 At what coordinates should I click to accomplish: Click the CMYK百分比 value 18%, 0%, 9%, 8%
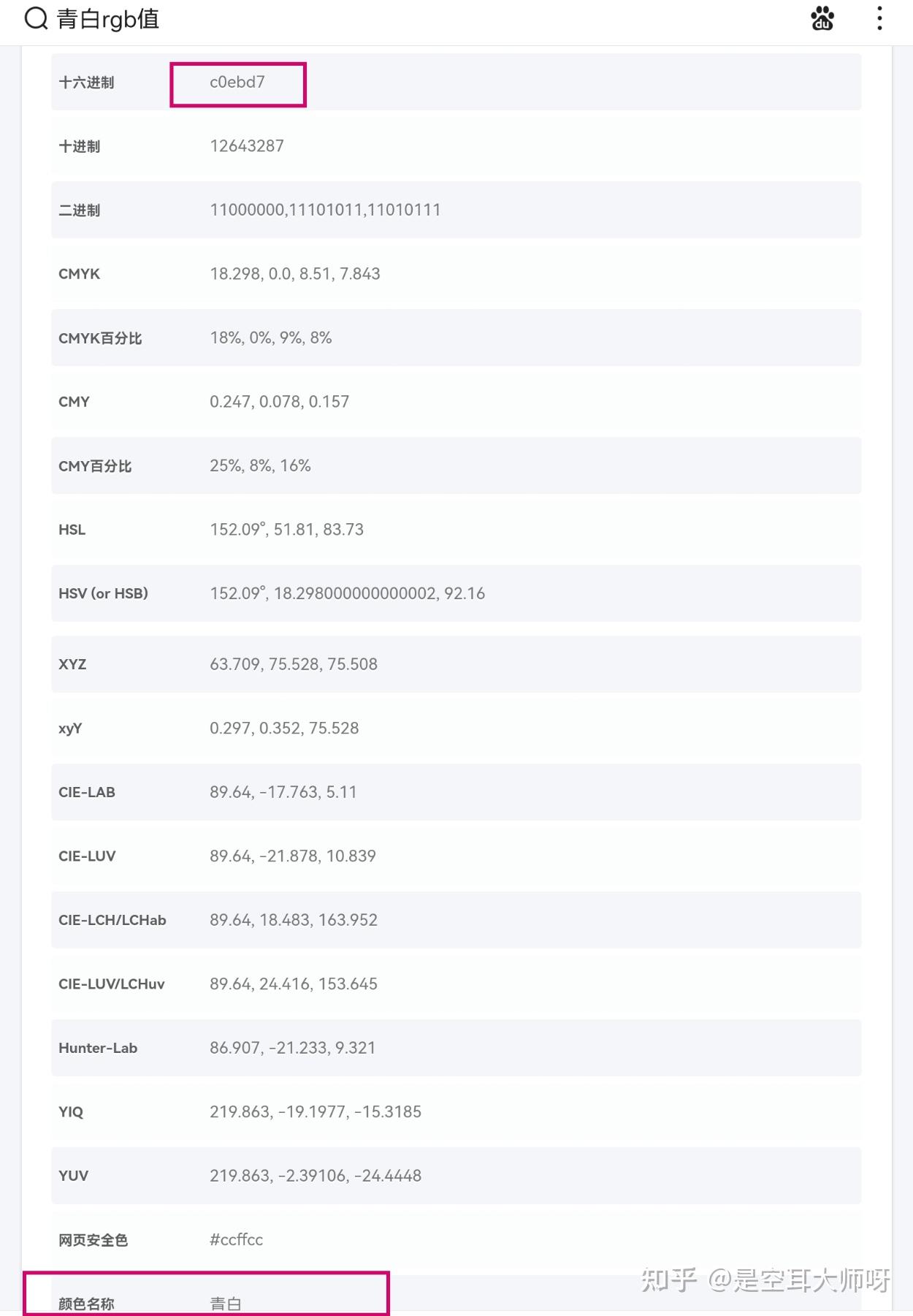(270, 338)
